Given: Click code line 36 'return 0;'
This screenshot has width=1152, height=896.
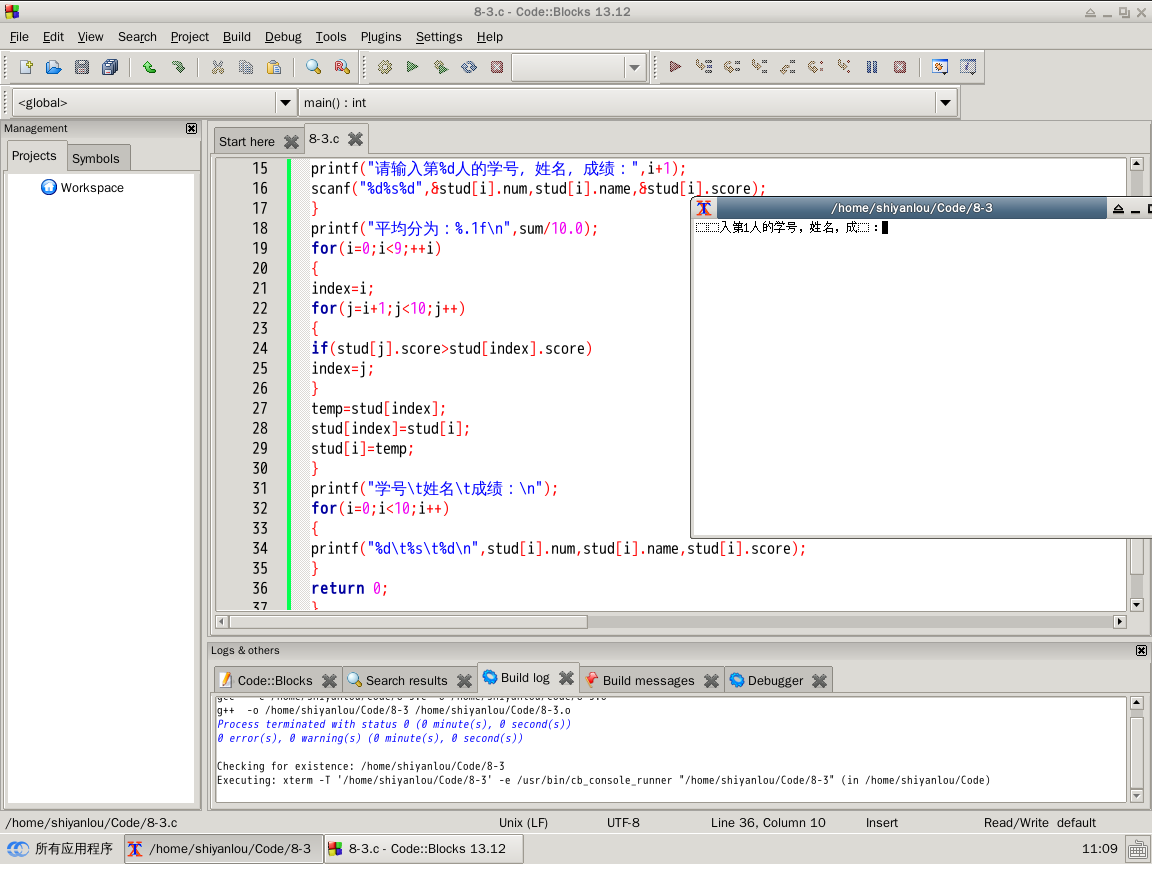Looking at the screenshot, I should click(349, 588).
